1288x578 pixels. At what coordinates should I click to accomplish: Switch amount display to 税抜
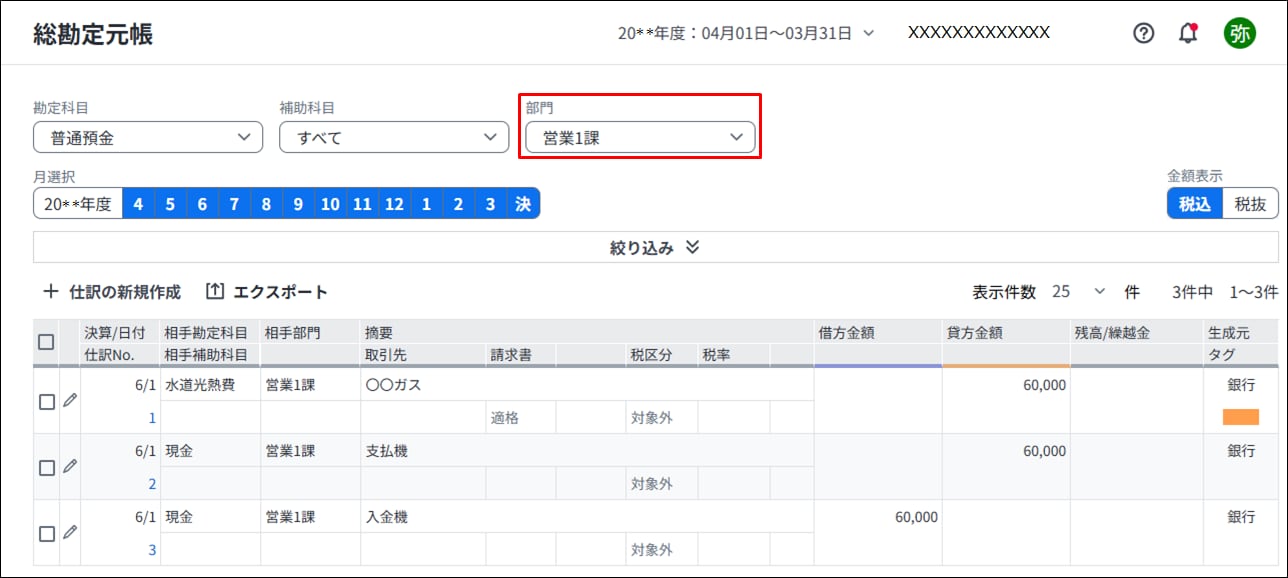point(1250,204)
